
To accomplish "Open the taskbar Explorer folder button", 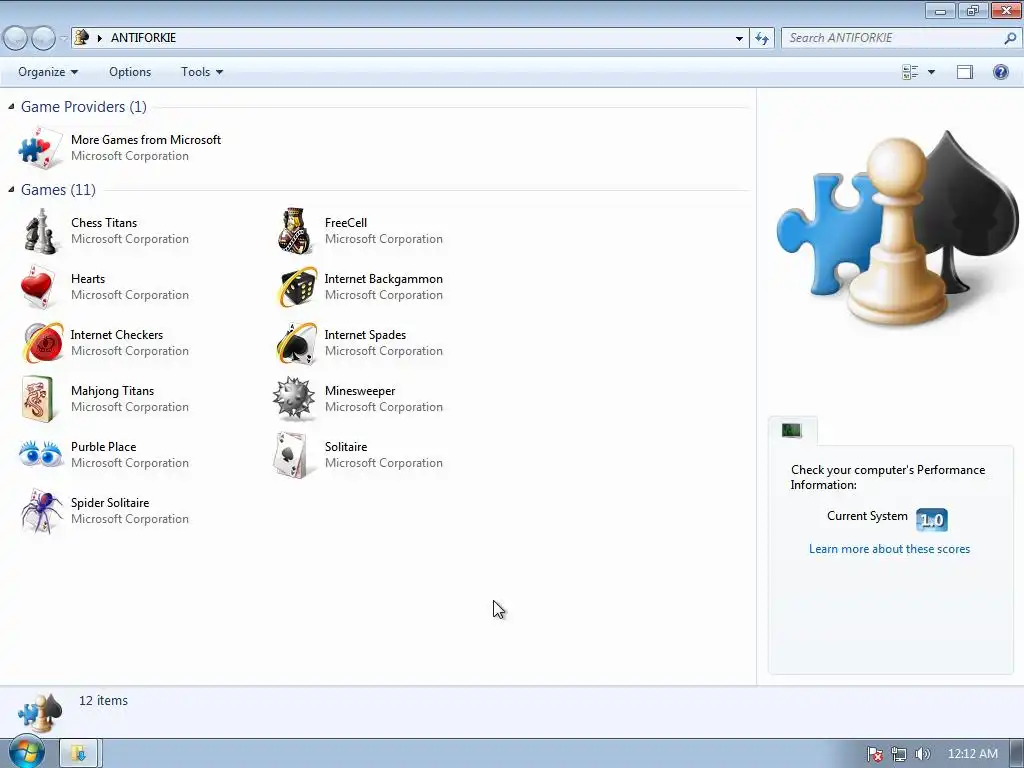I will click(x=78, y=753).
